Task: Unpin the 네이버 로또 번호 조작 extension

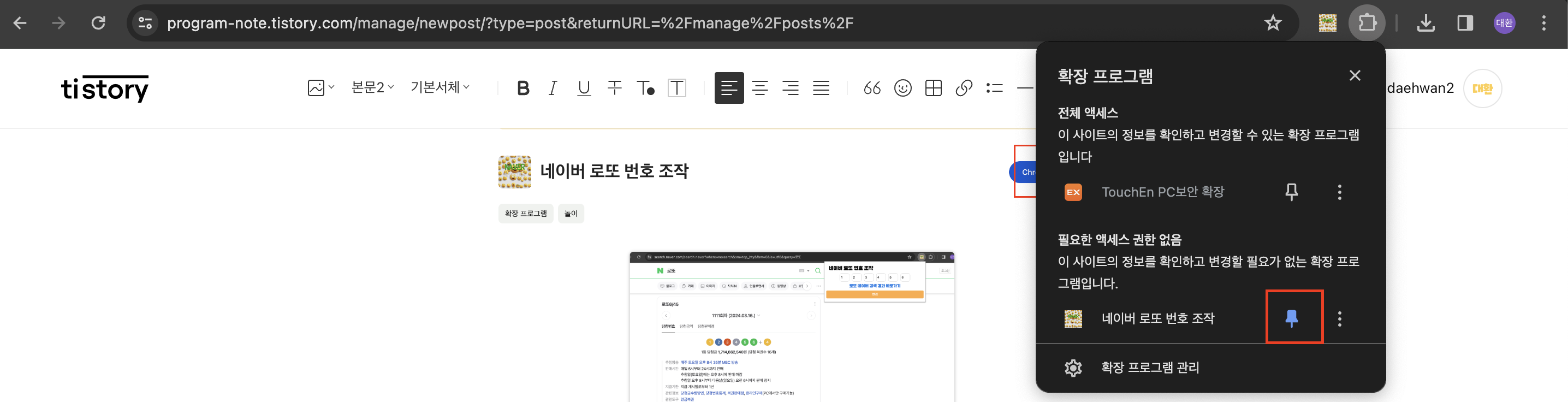Action: [1291, 318]
